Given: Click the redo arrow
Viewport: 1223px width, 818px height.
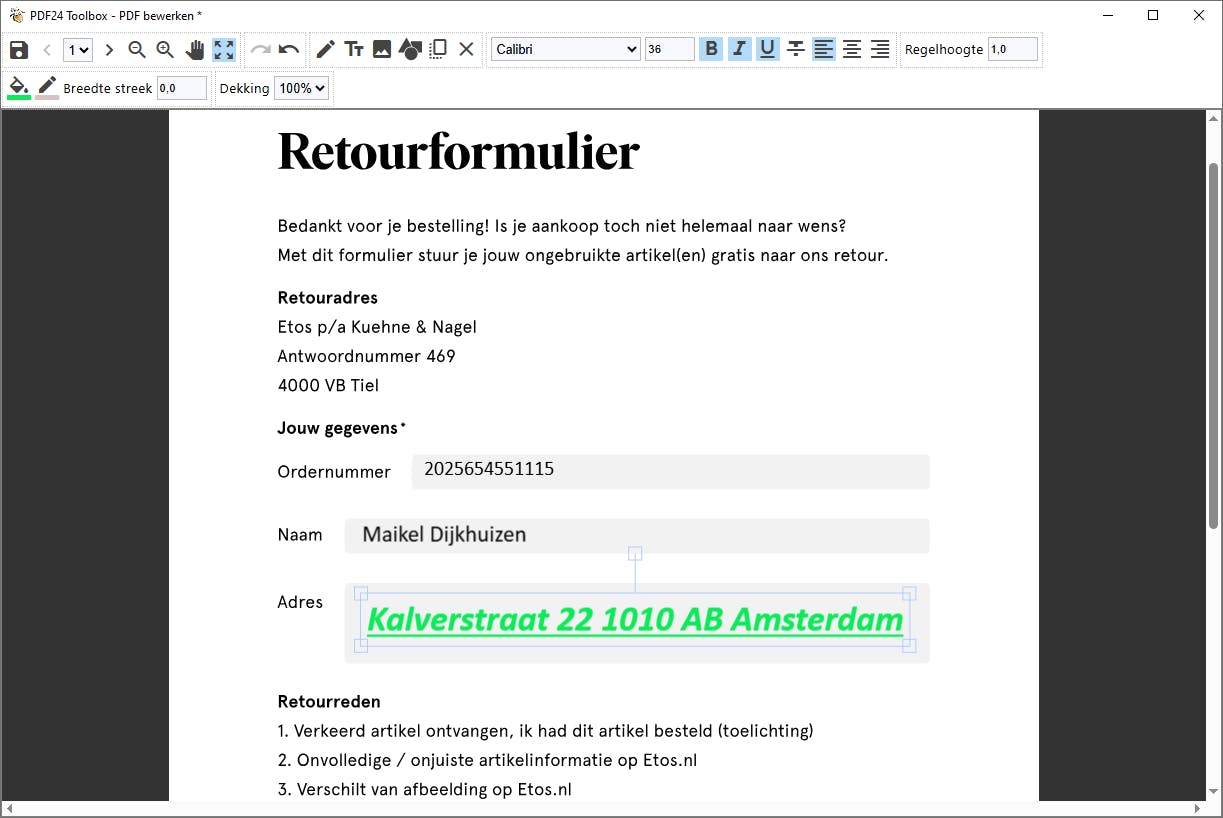Looking at the screenshot, I should [260, 49].
